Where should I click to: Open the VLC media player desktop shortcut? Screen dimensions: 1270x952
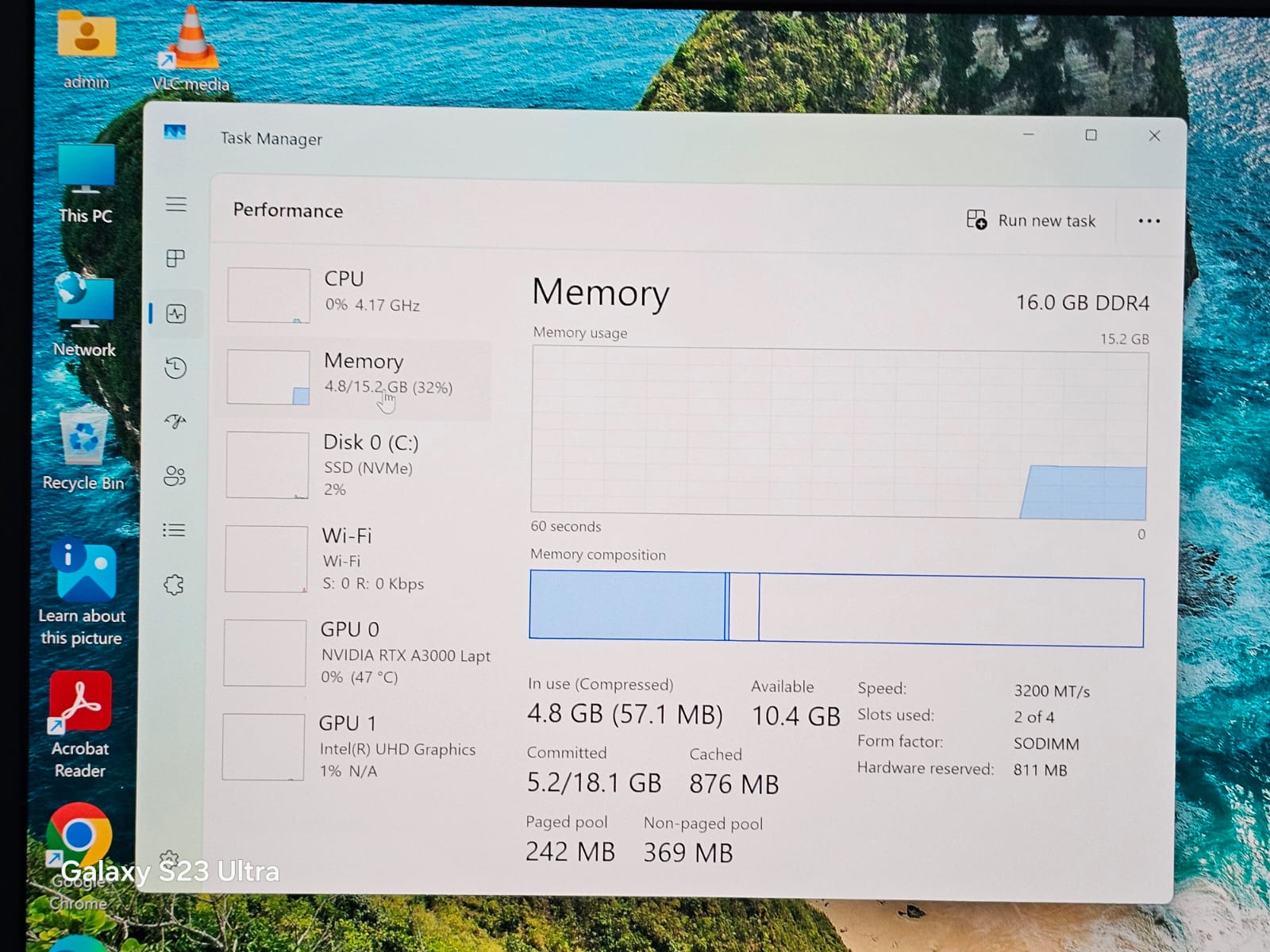(190, 49)
